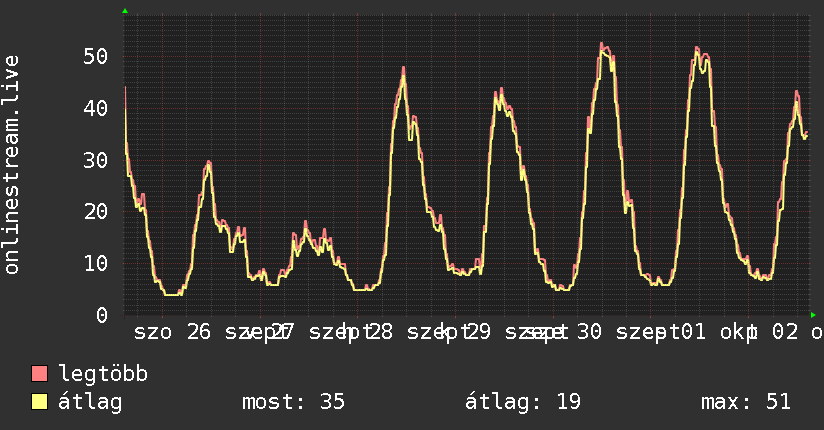824x430 pixels.
Task: Click the 'max: 51' statistic value
Action: click(746, 402)
